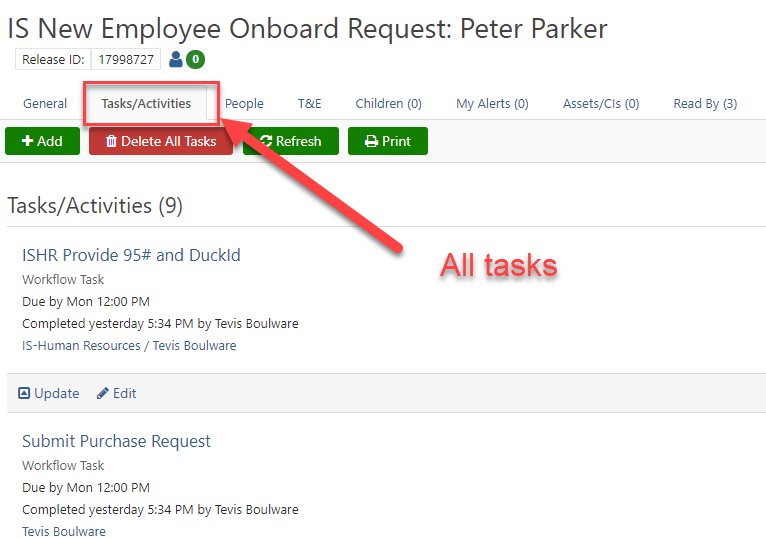Click the blue person icon beside Release ID
Screen dimensions: 766x539
pyautogui.click(x=175, y=59)
